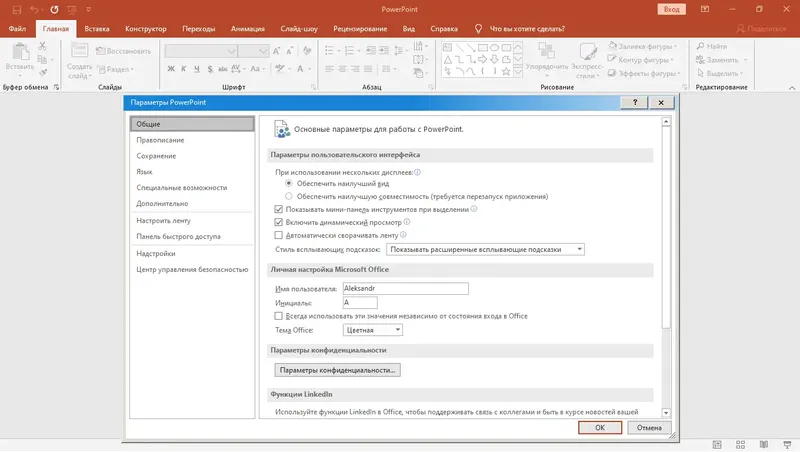The width and height of the screenshot is (800, 452).
Task: Toggle Underline (Ч) formatting
Action: tap(196, 69)
